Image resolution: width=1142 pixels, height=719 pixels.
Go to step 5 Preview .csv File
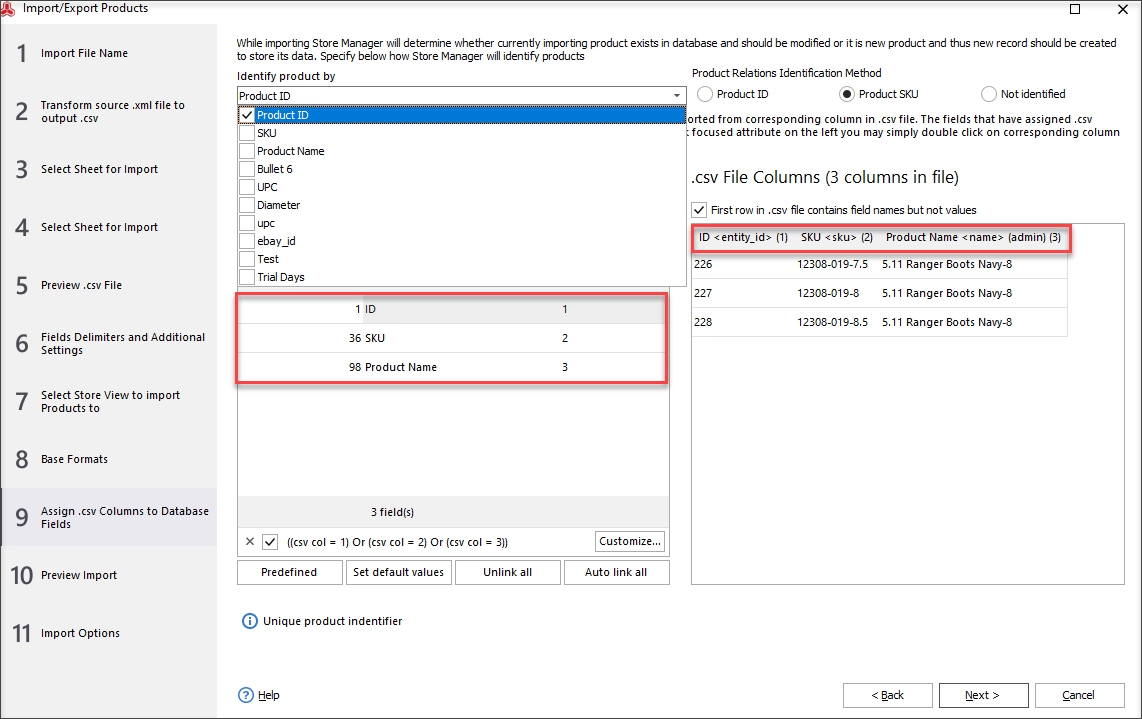click(x=109, y=285)
